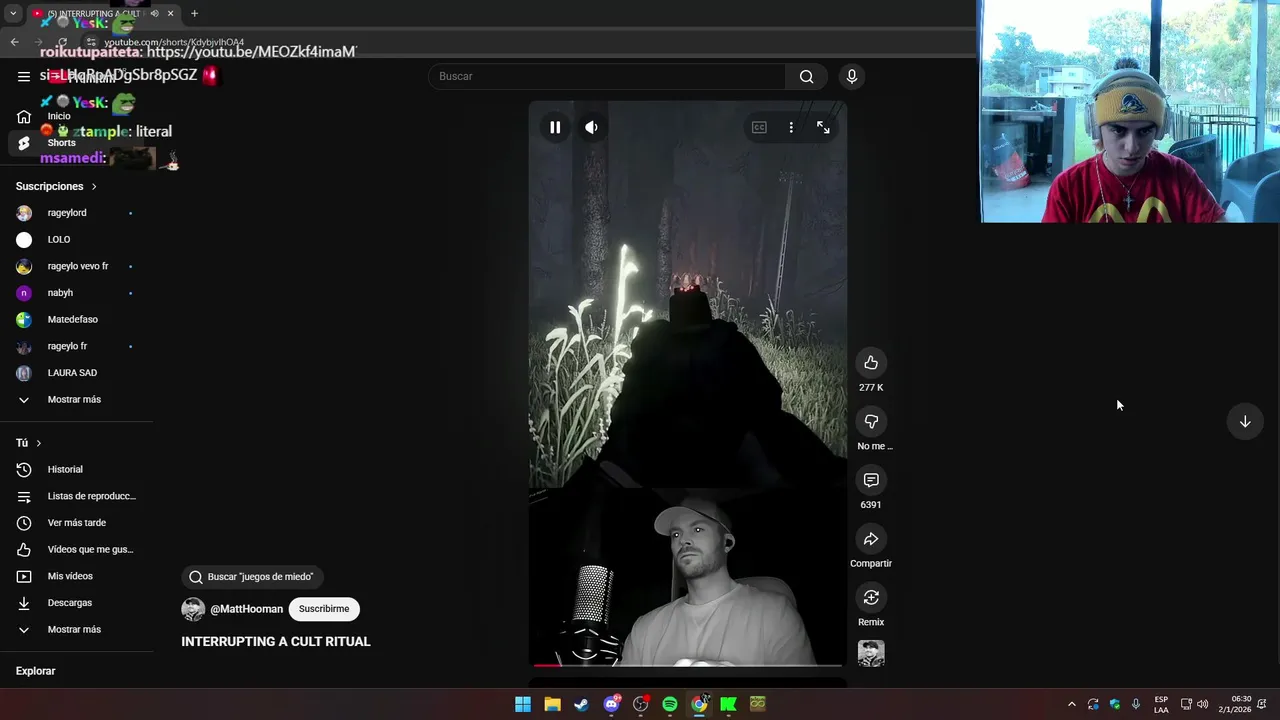Image resolution: width=1280 pixels, height=720 pixels.
Task: Open the sound thumbnail below Remix
Action: [871, 653]
